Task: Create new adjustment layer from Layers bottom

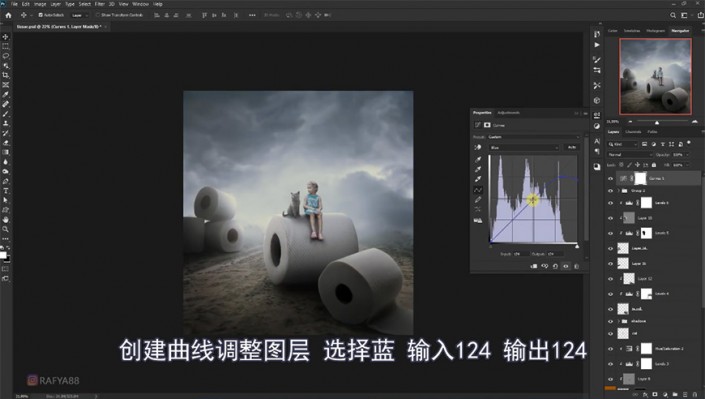Action: (665, 395)
